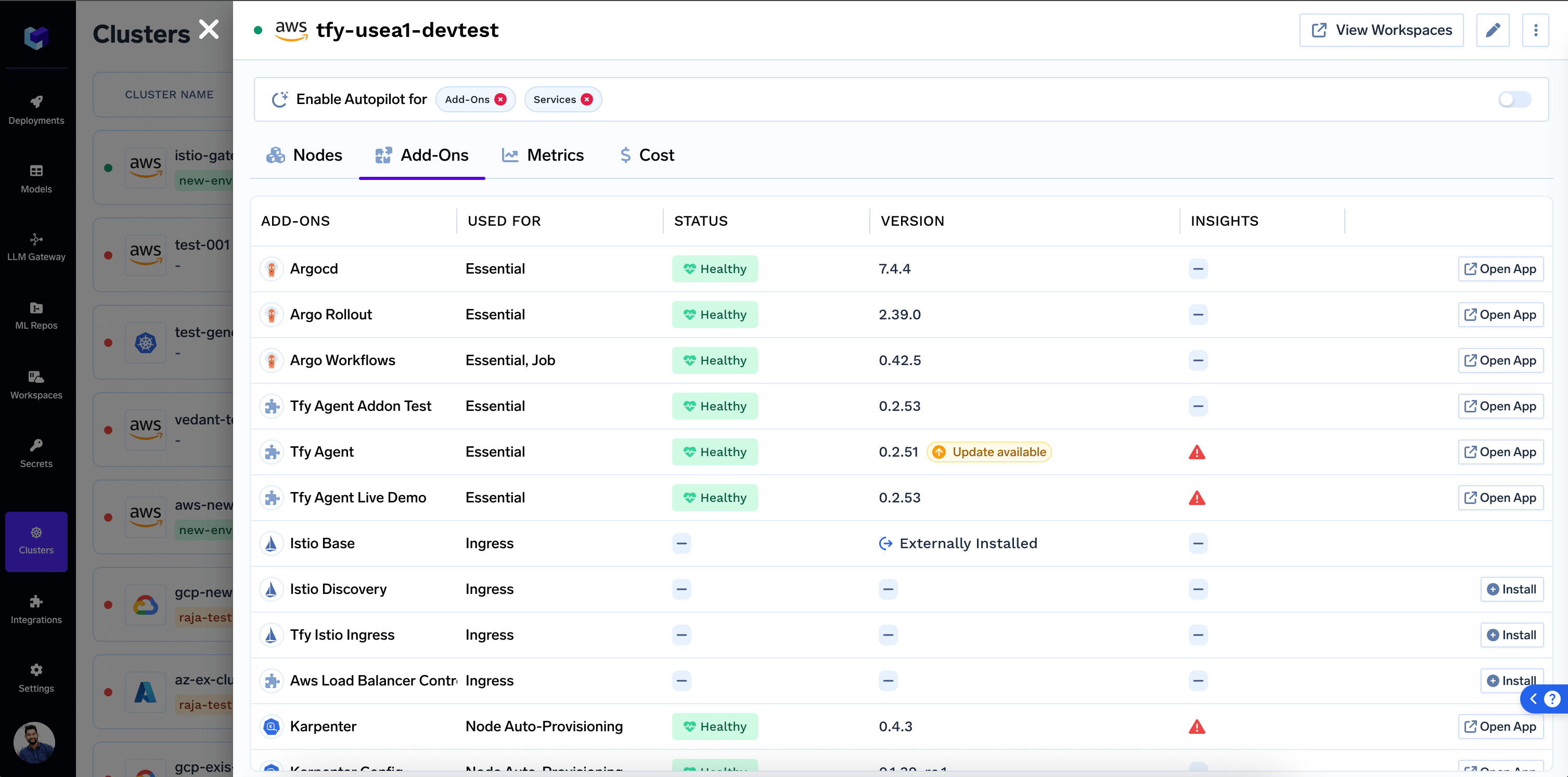
Task: Open Secrets in the sidebar
Action: pos(36,454)
